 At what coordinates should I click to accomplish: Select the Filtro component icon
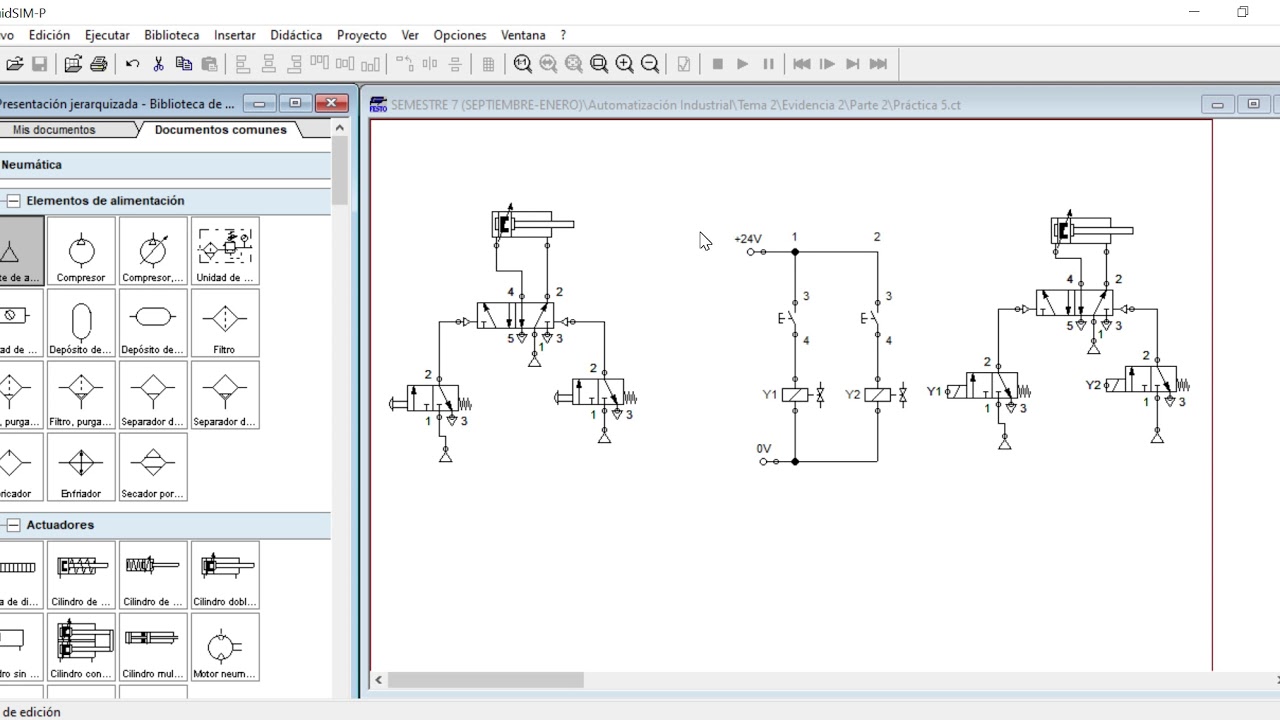pyautogui.click(x=225, y=323)
